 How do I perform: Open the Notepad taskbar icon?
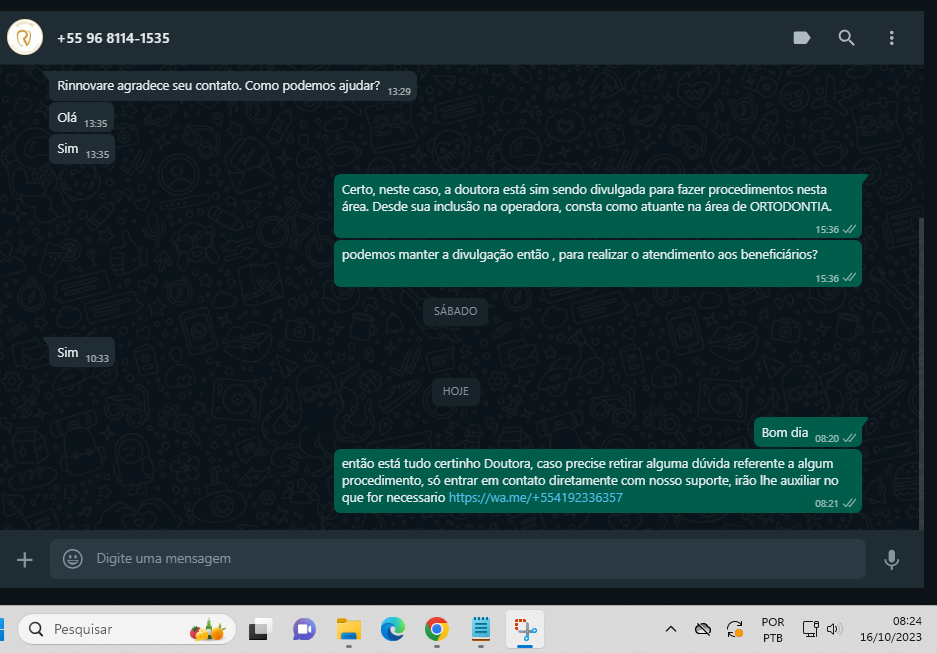[x=480, y=629]
